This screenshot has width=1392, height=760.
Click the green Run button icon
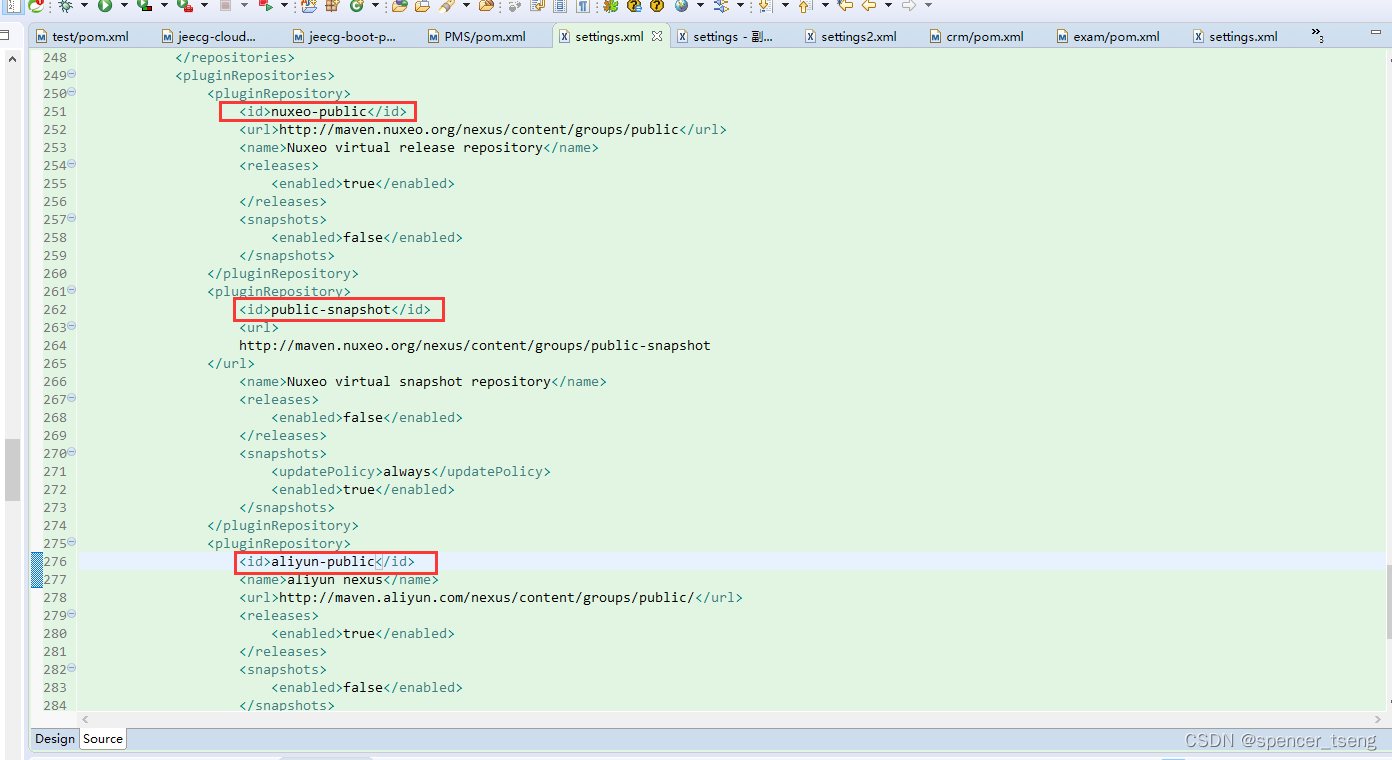point(104,5)
